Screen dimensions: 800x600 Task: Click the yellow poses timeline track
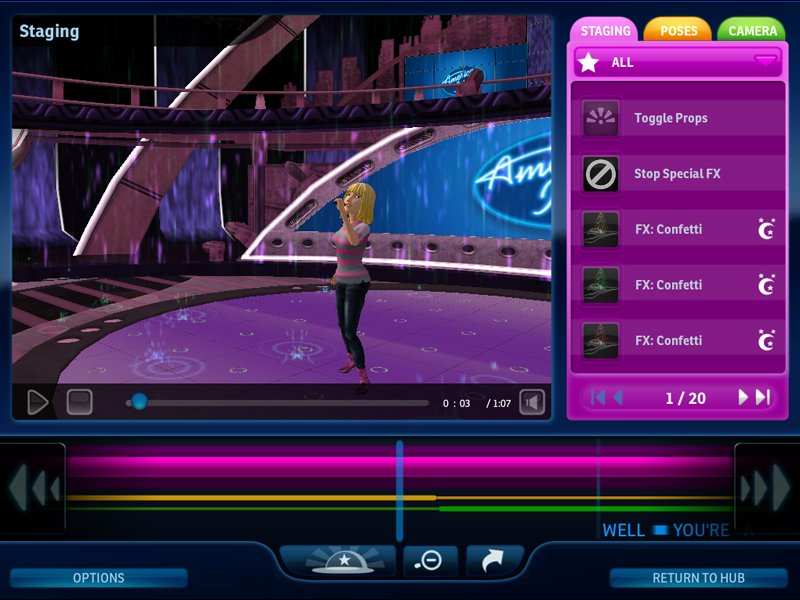[399, 497]
